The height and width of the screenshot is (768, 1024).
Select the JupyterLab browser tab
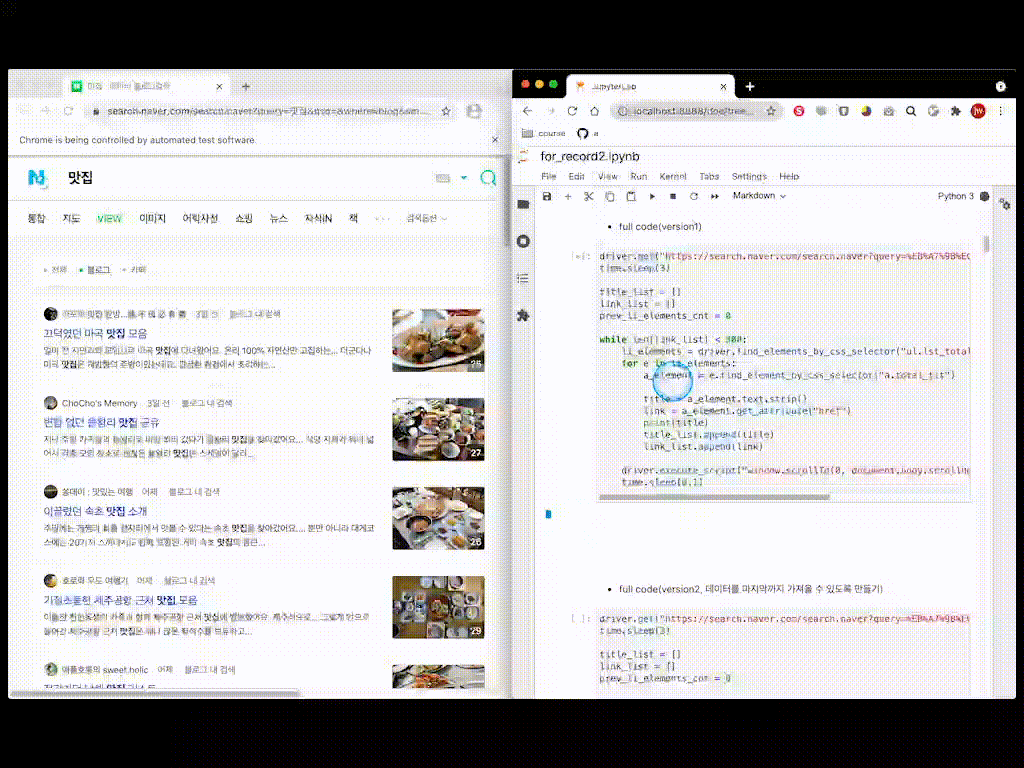[650, 86]
